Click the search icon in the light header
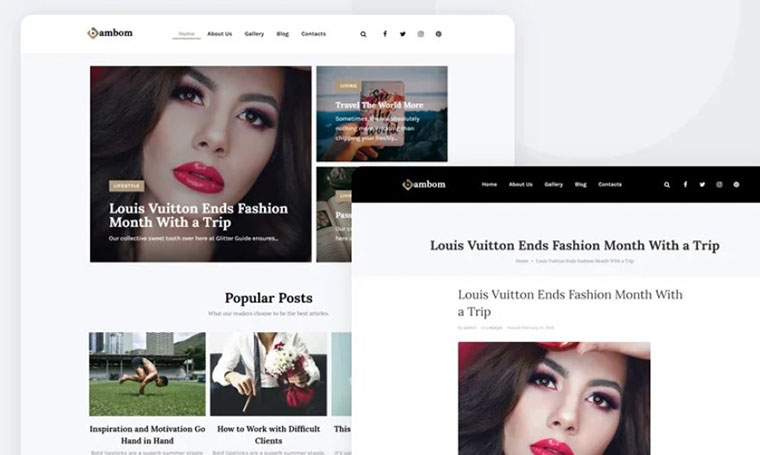 (363, 34)
